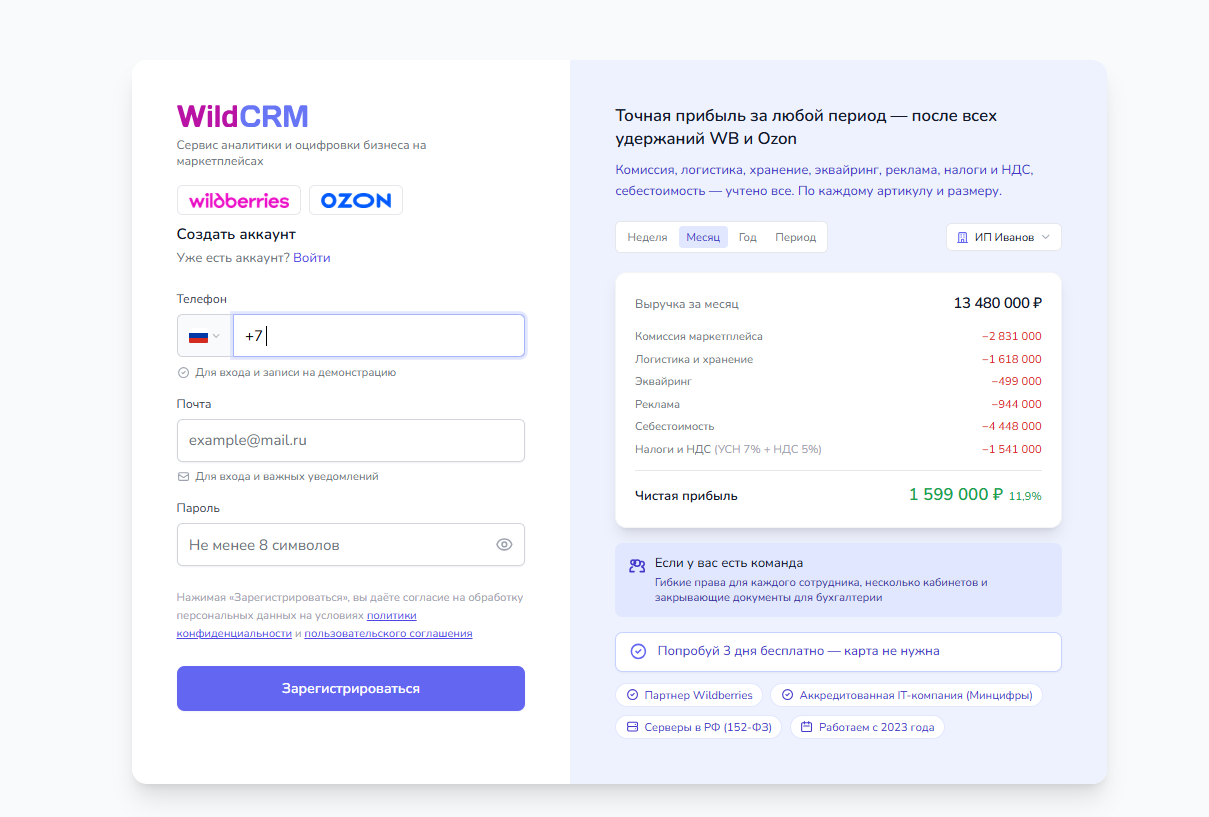Screen dimensions: 1209x817
Task: Click the Wildberries marketplace logo
Action: point(239,200)
